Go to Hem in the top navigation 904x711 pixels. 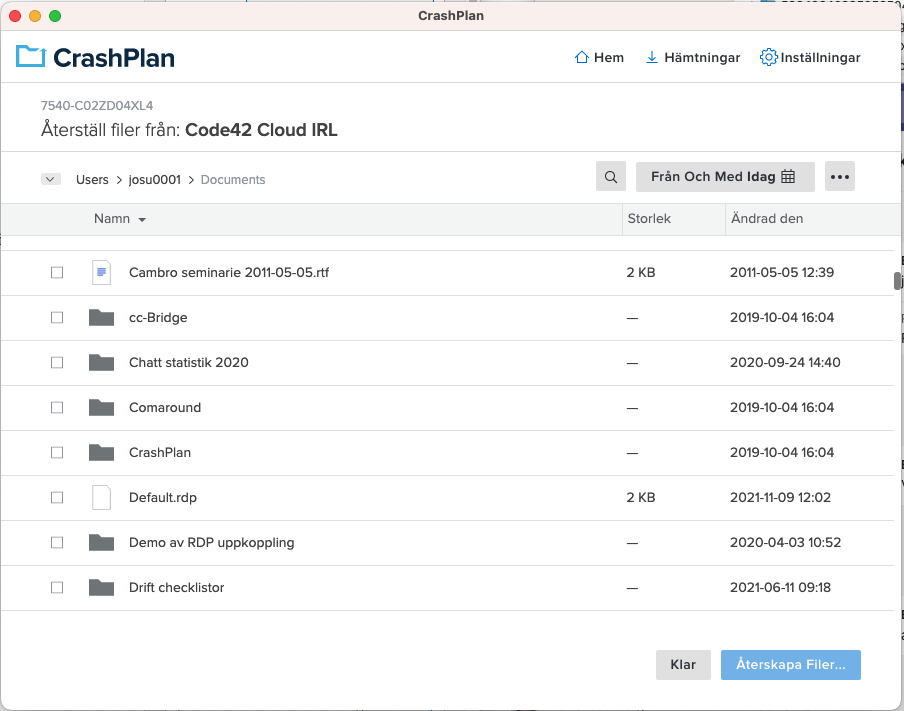599,58
